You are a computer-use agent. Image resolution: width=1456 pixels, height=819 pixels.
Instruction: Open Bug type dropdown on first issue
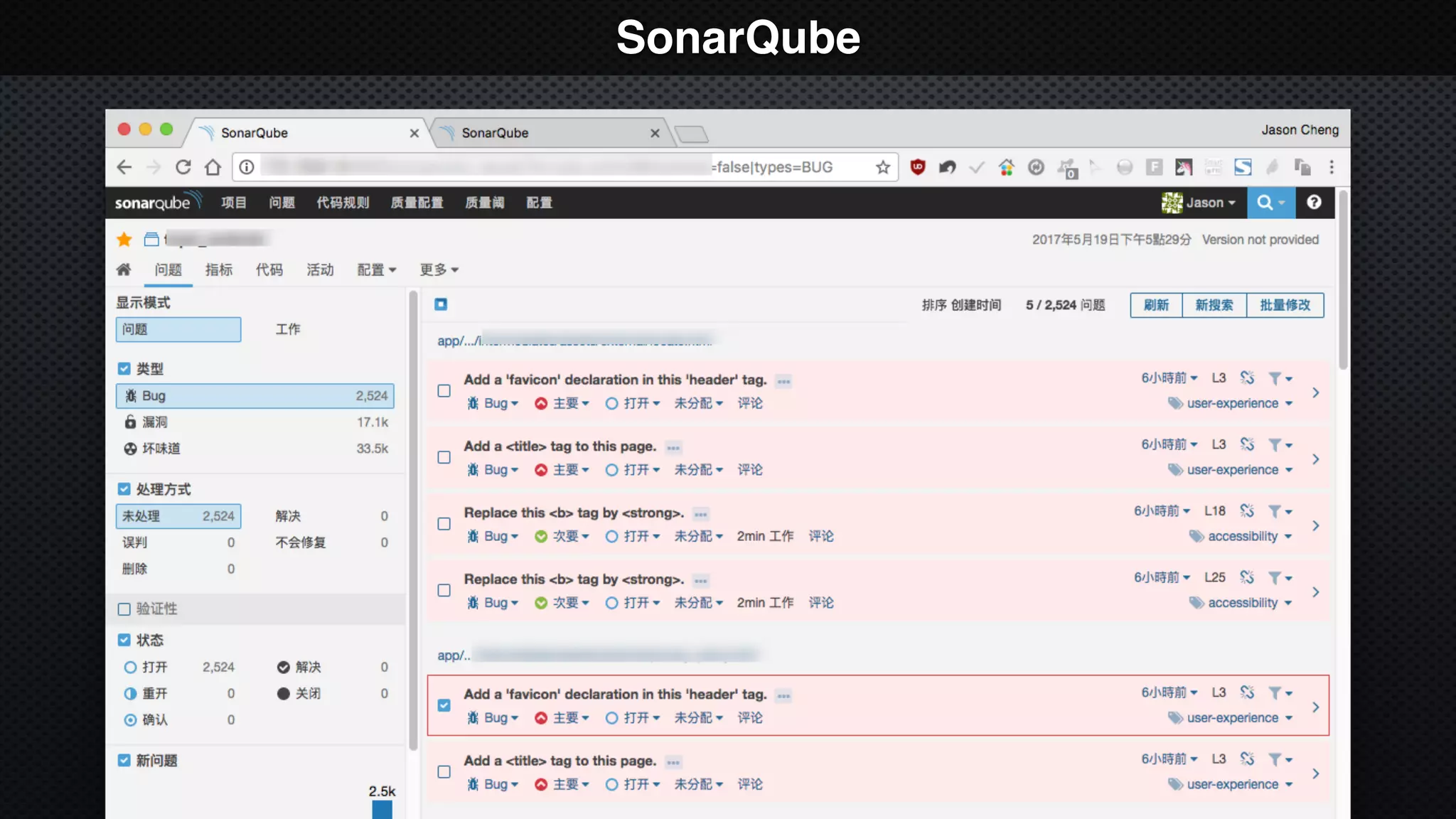point(493,403)
